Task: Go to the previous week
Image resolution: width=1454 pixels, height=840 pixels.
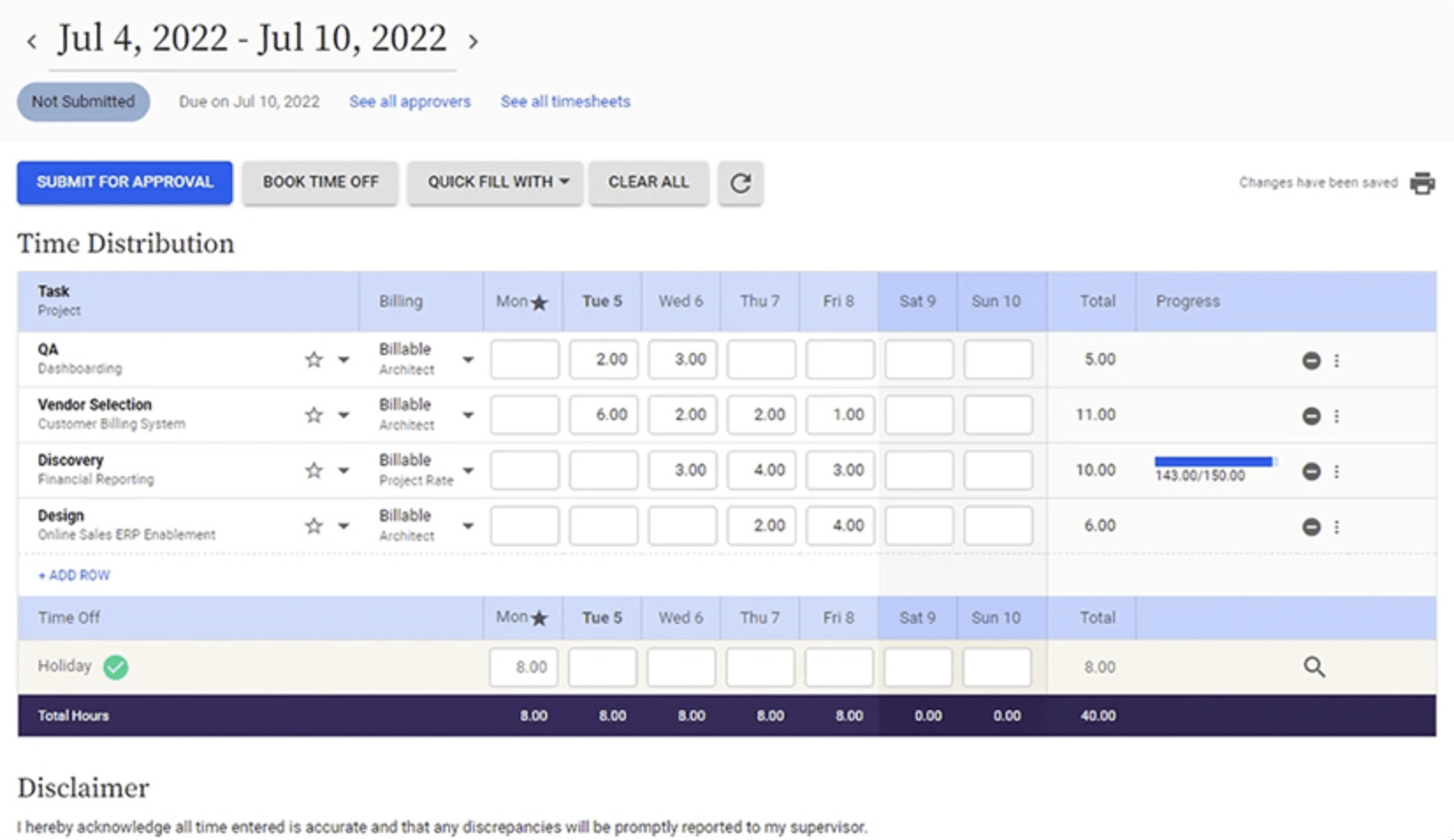Action: pyautogui.click(x=32, y=40)
